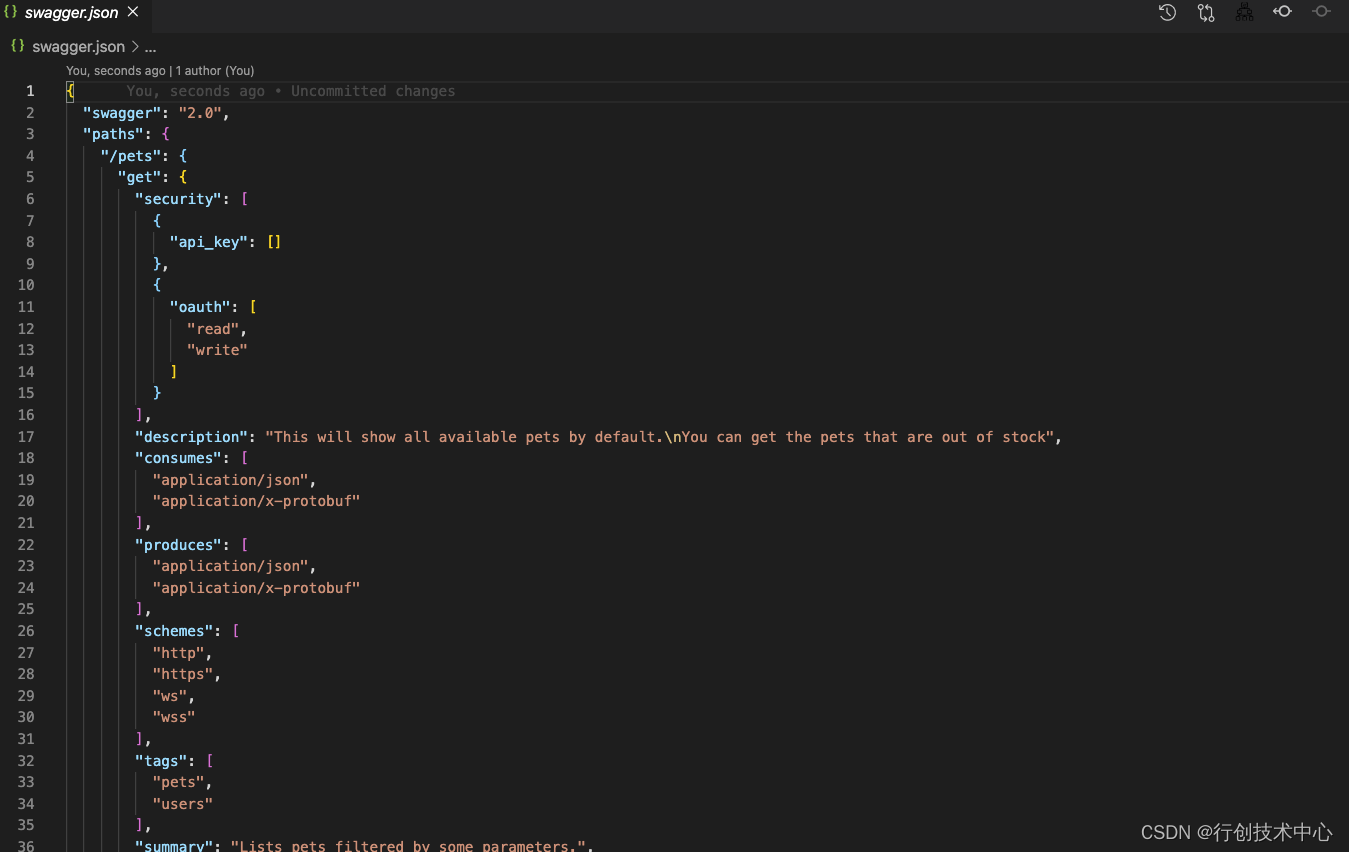1349x852 pixels.
Task: Click the 'Uncommitted changes' blame annotation
Action: [373, 91]
